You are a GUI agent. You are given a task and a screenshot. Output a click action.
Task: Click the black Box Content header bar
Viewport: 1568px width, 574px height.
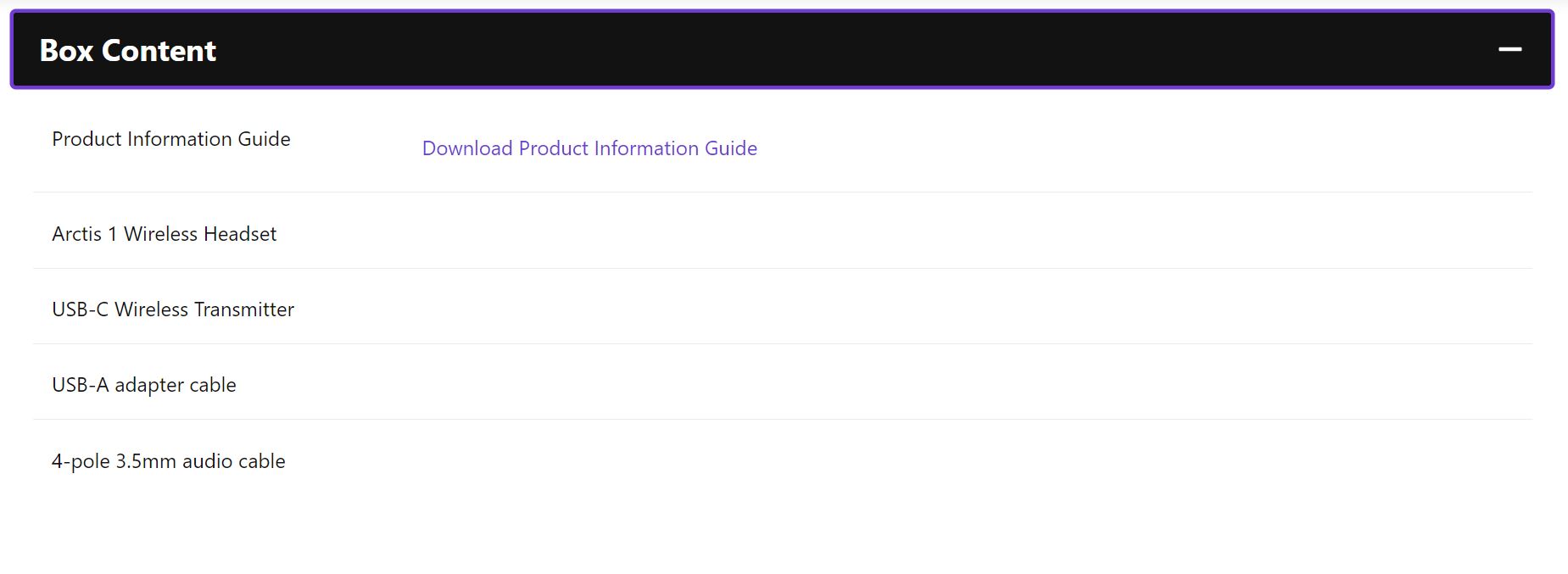[x=782, y=49]
